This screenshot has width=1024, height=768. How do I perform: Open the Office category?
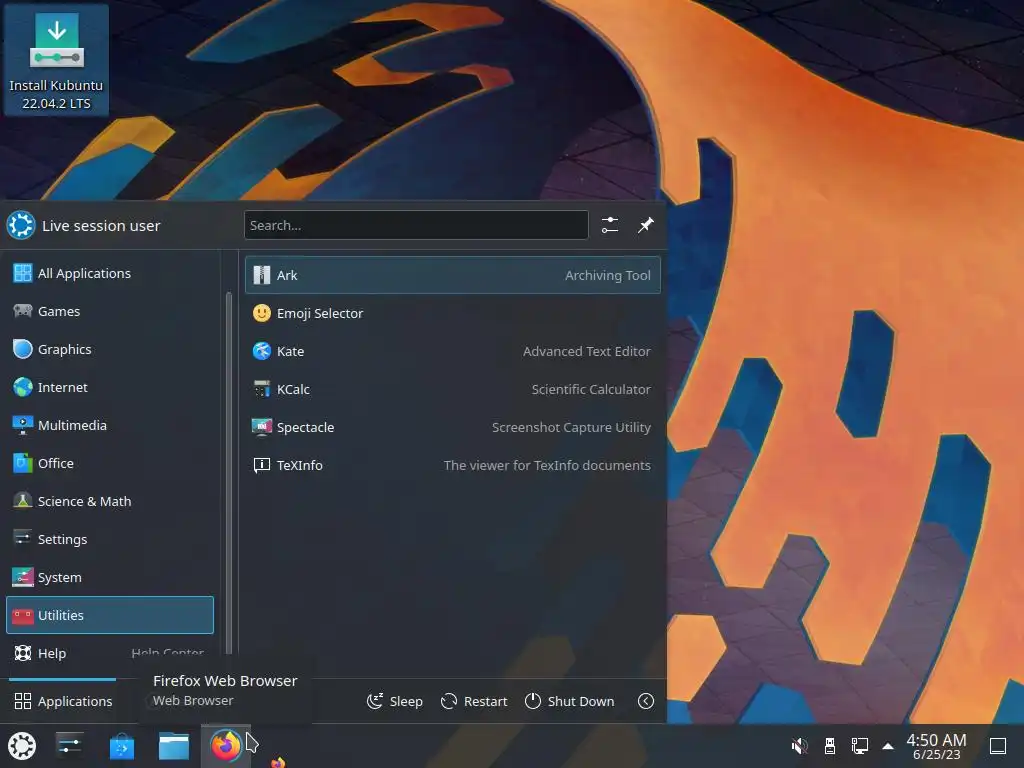pos(110,462)
